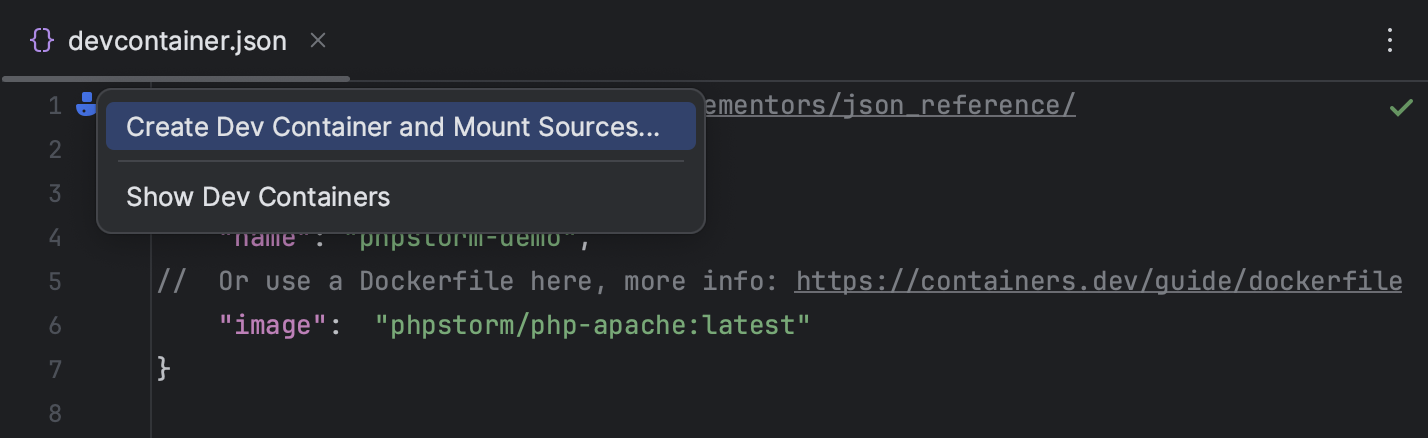Click the "phpstorm/php-apache:latest" string value

pyautogui.click(x=592, y=325)
